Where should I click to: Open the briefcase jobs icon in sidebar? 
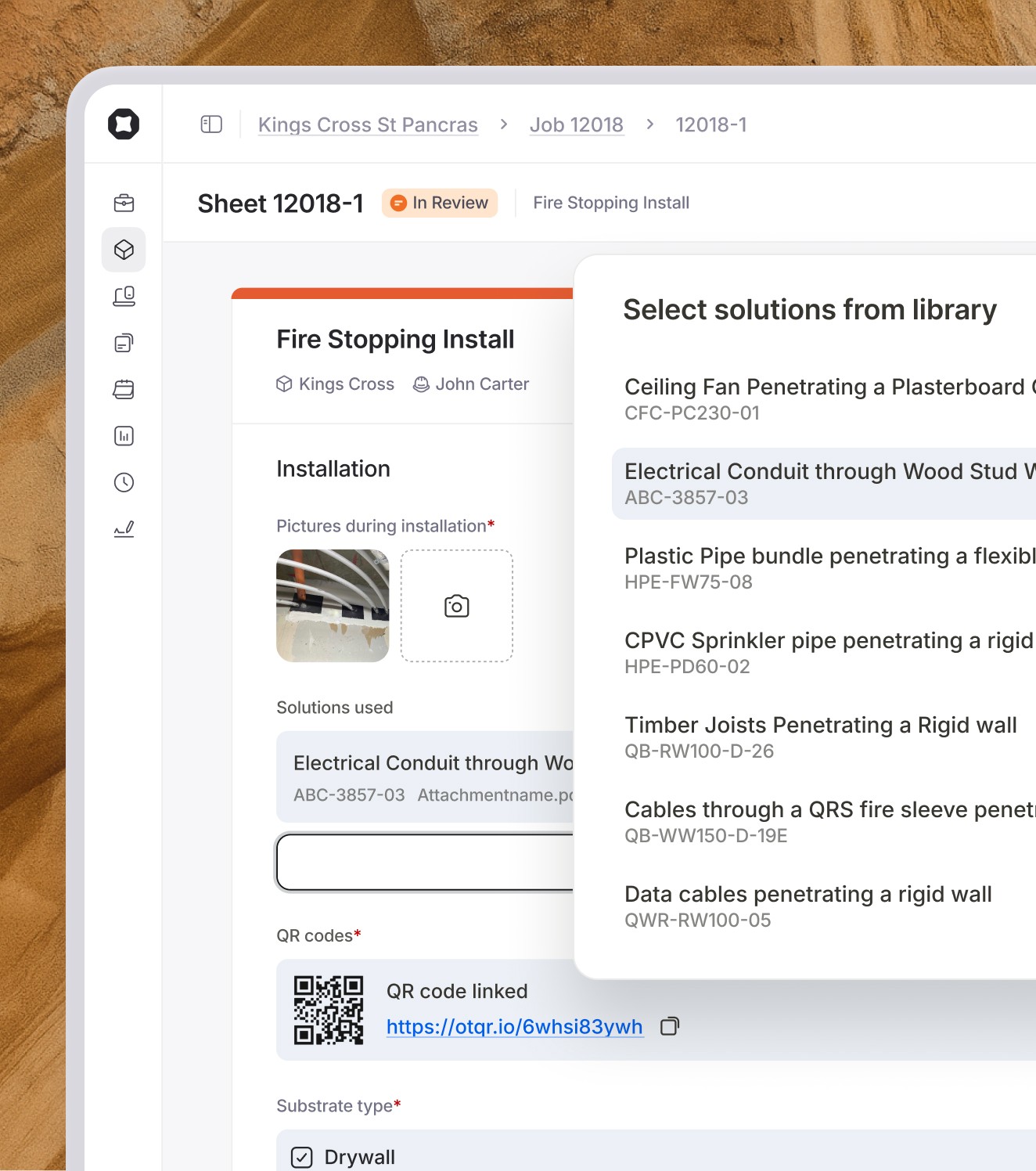(124, 203)
